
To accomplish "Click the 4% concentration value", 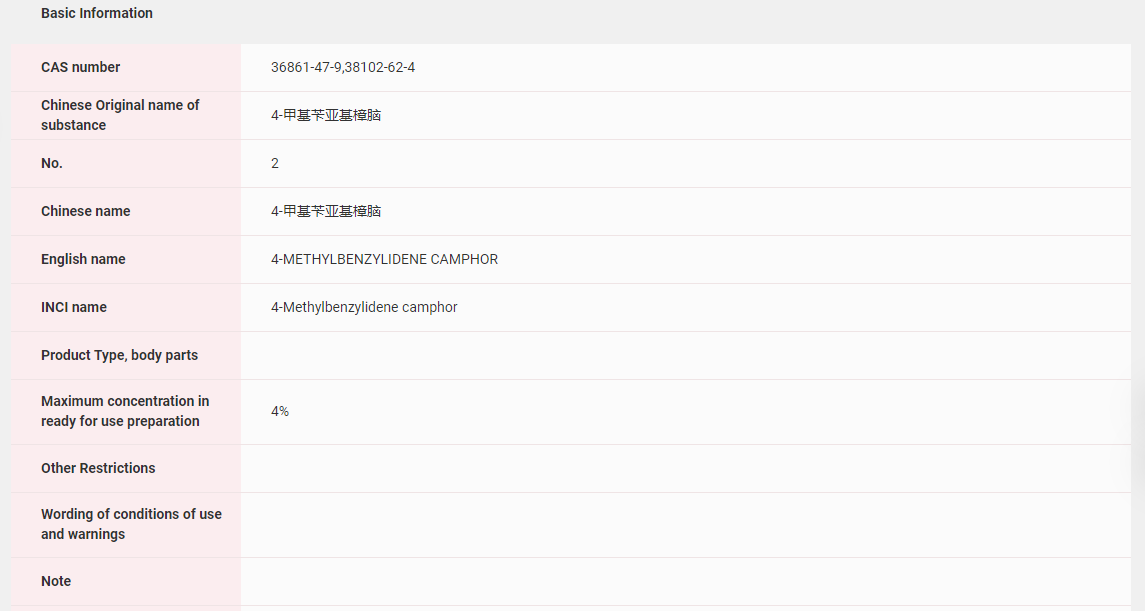I will coord(280,411).
